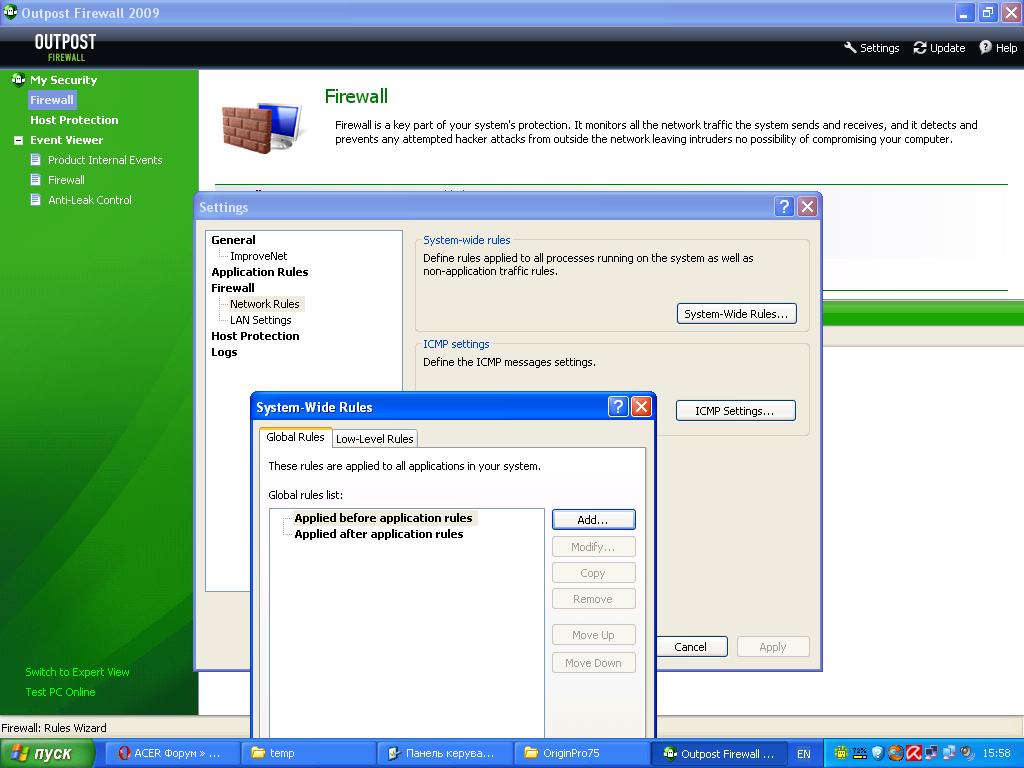Viewport: 1024px width, 768px height.
Task: Click the System-Wide Rules... button
Action: (x=736, y=313)
